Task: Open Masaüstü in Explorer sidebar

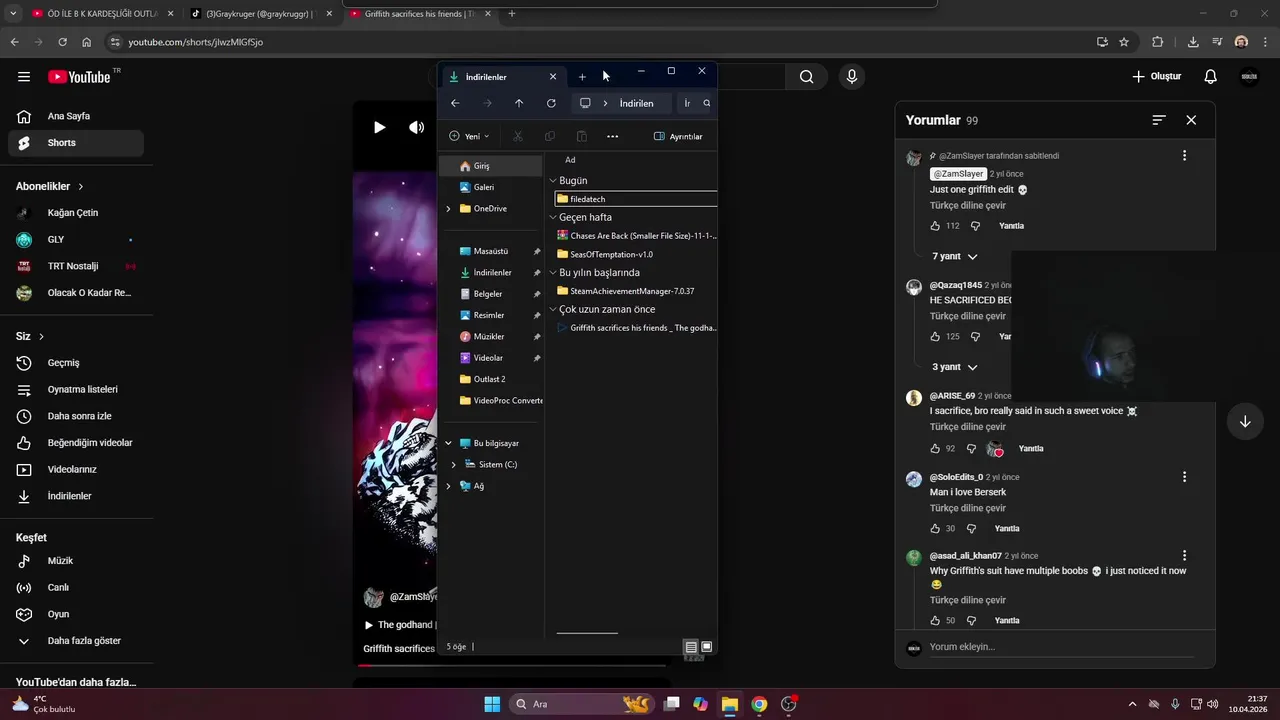Action: (491, 251)
